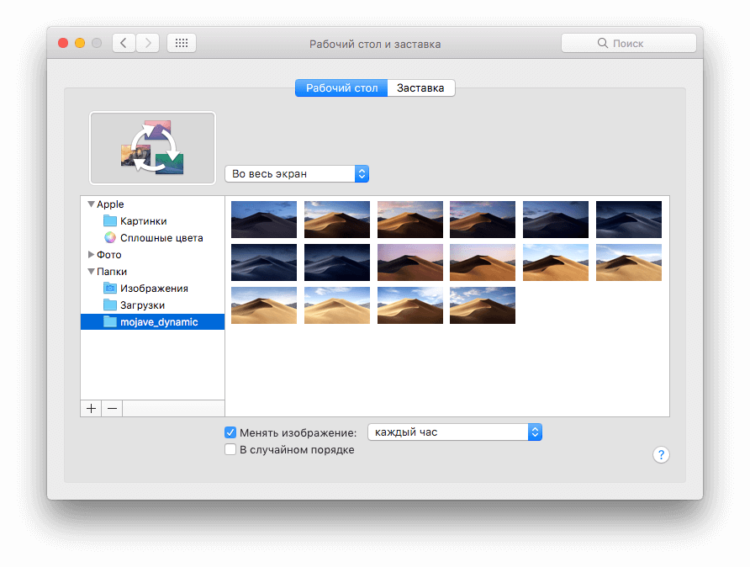
Task: Select fourth thumbnail in the second row
Action: 483,262
